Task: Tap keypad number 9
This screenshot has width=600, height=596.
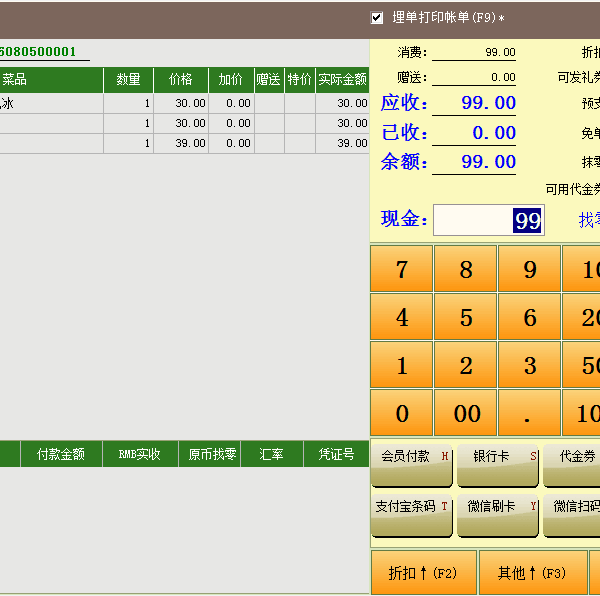Action: point(530,269)
